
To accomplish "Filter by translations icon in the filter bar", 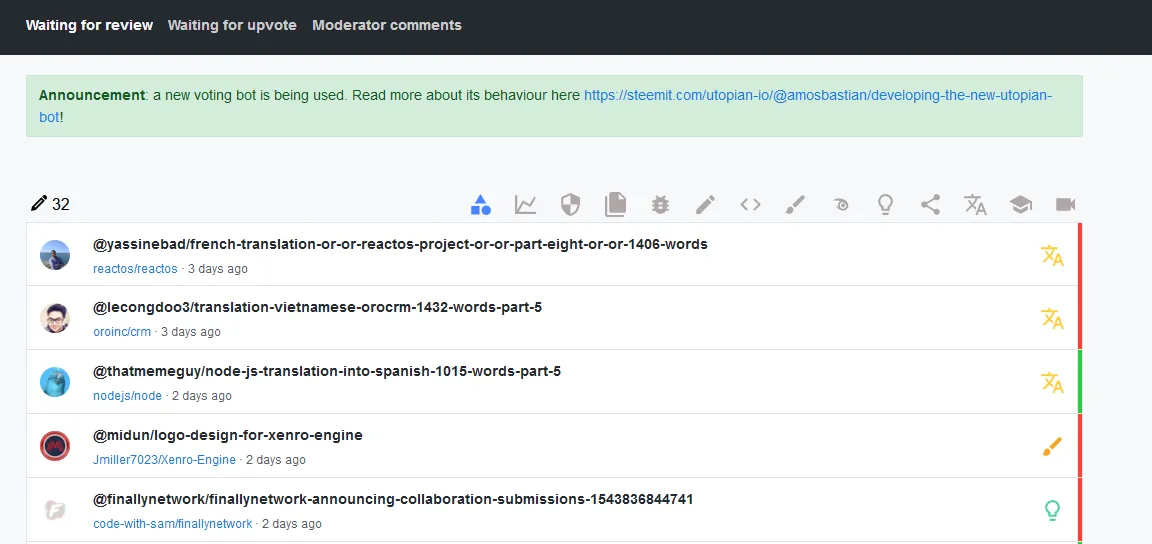I will pos(975,205).
